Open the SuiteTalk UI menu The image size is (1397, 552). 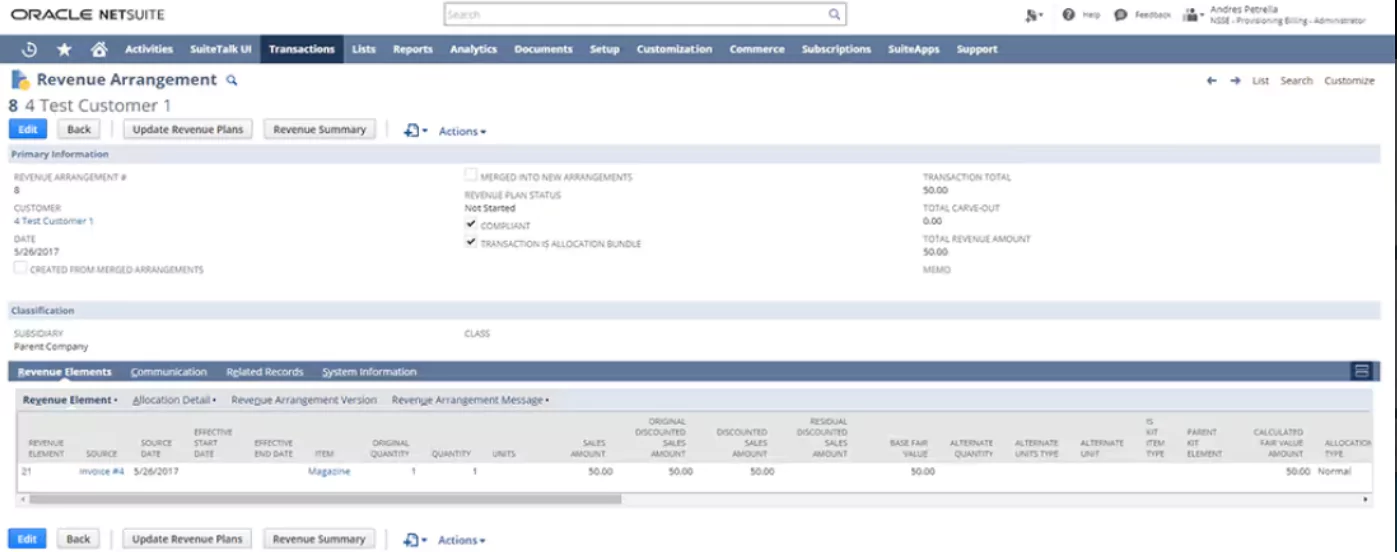(x=221, y=49)
